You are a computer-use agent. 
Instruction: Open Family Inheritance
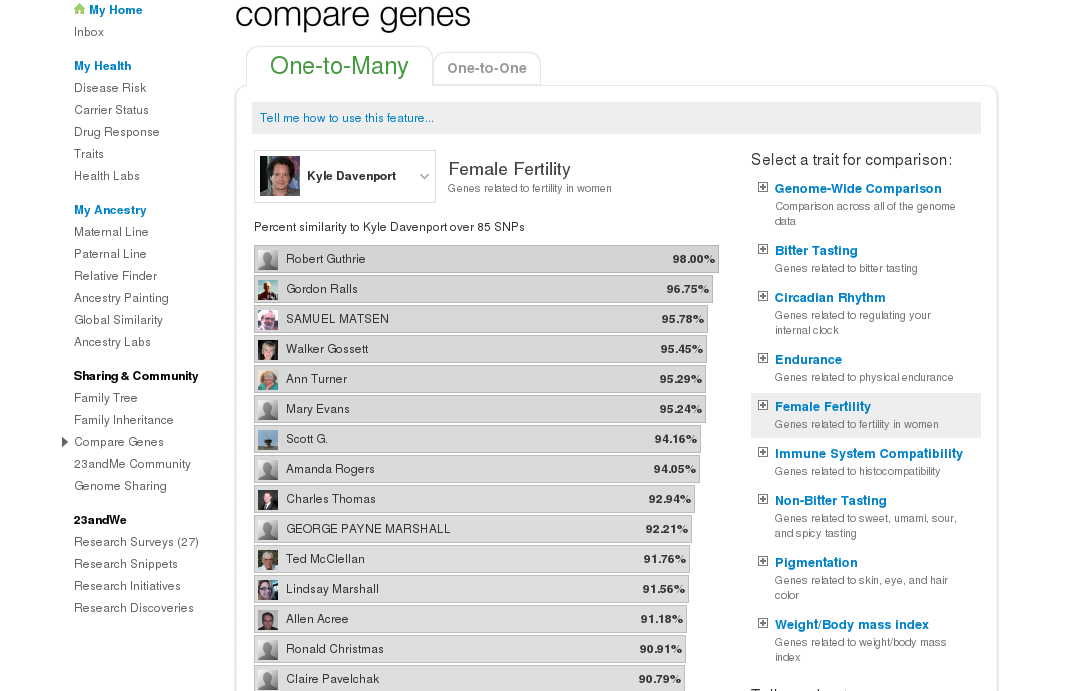click(x=123, y=419)
